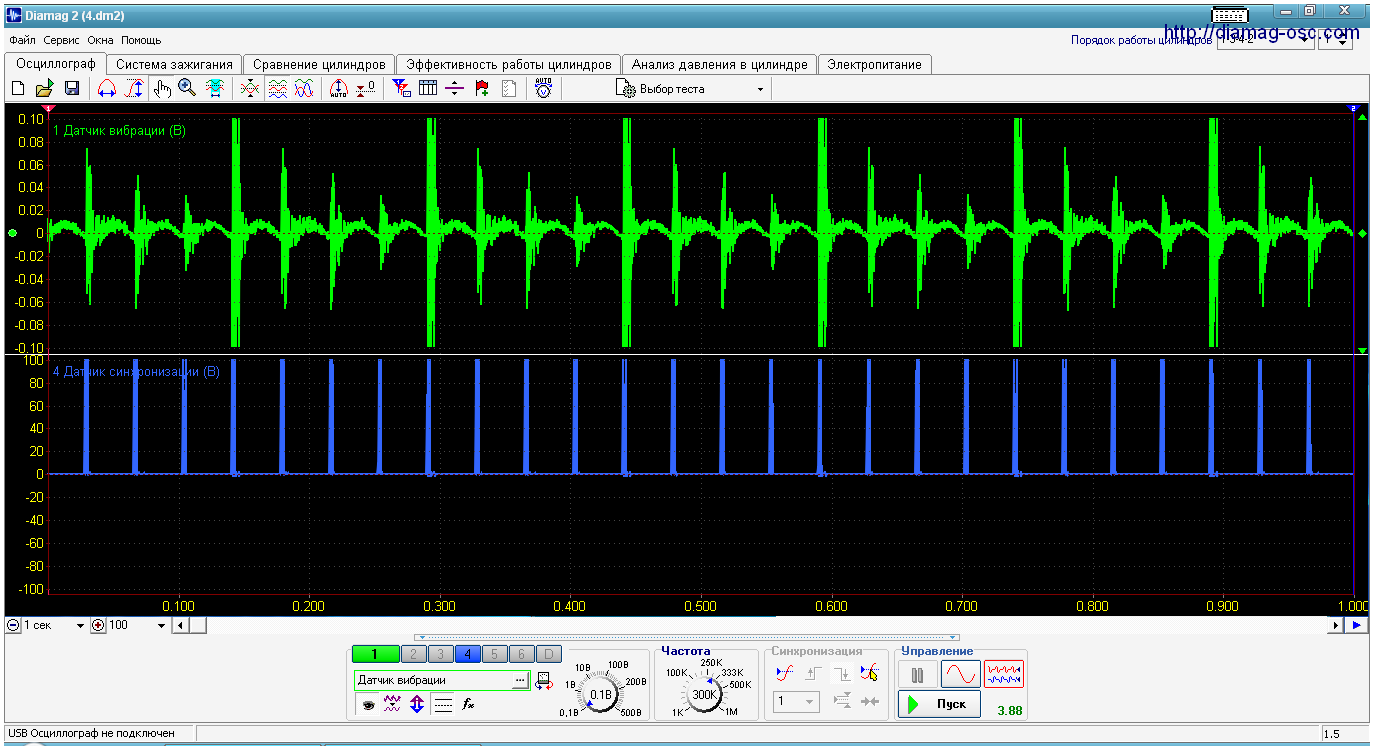Open the Электропитание tab
This screenshot has width=1374, height=746.
click(x=875, y=64)
